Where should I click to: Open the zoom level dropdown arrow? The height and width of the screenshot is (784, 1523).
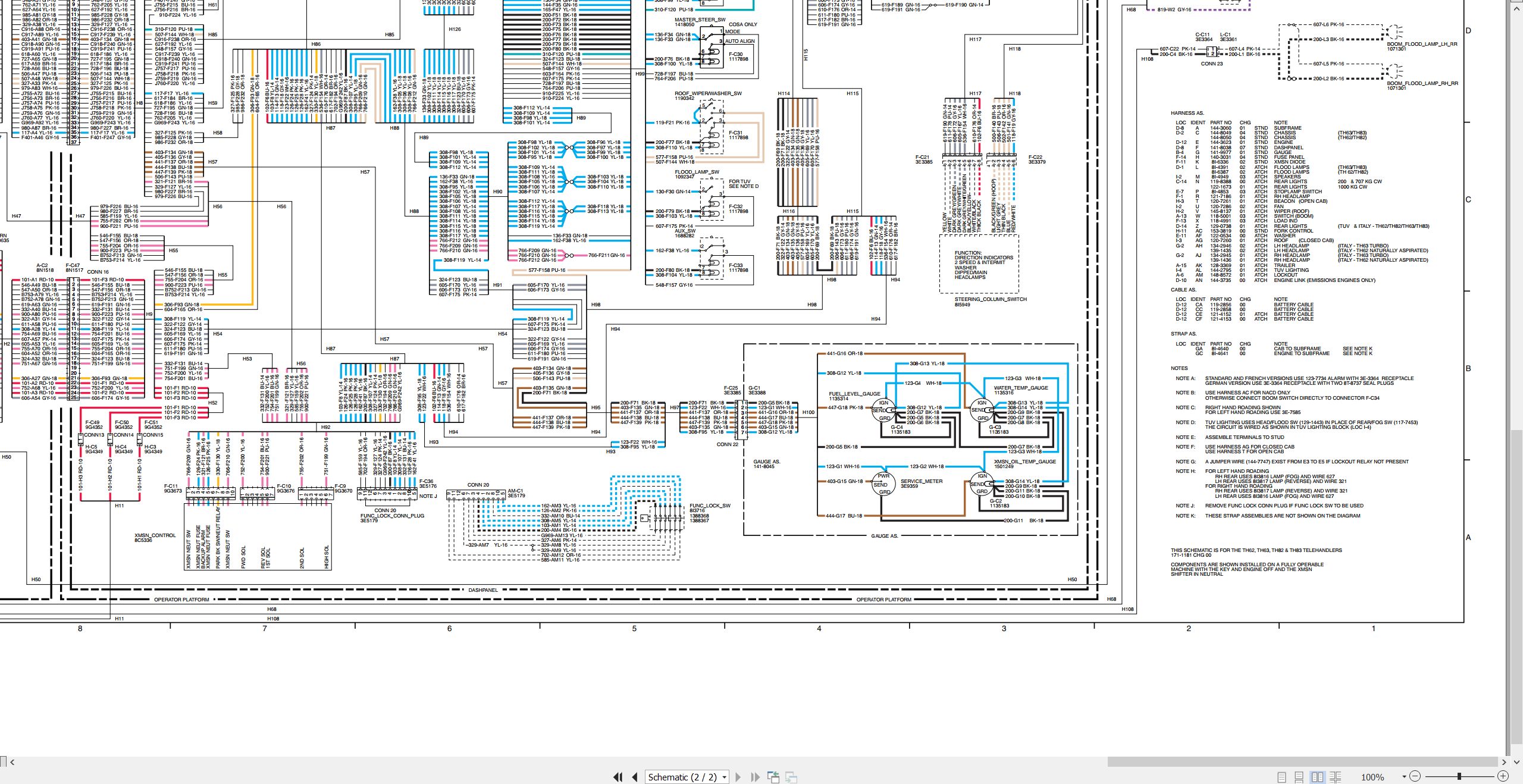pyautogui.click(x=1404, y=777)
